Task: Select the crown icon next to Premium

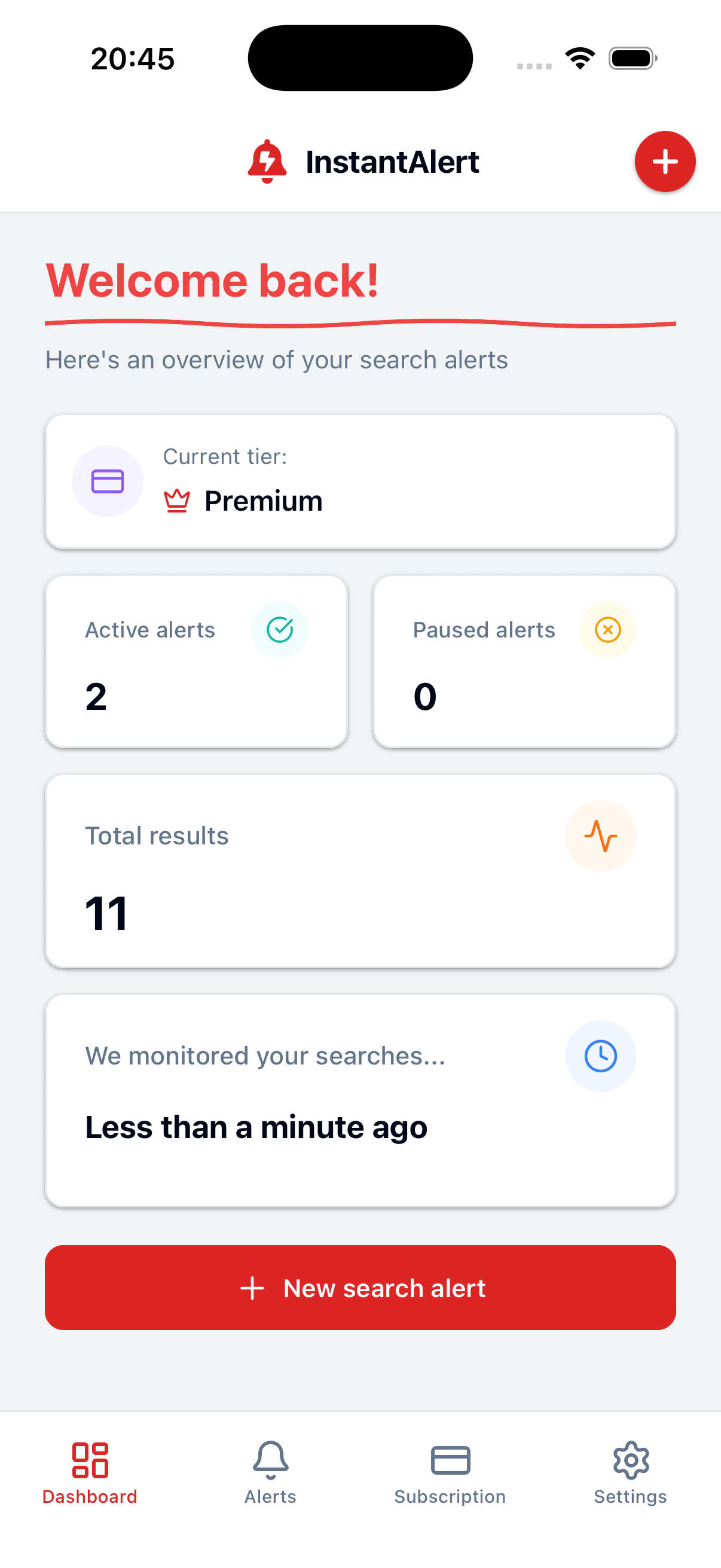Action: pos(175,501)
